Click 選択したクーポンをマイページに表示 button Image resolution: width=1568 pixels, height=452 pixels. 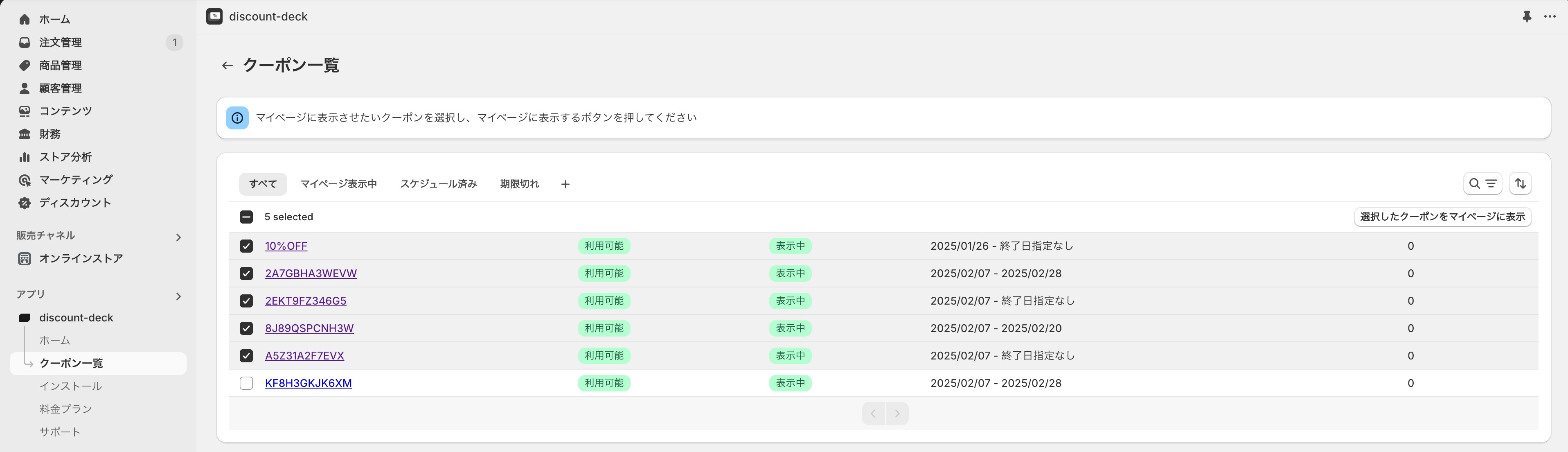(1442, 217)
